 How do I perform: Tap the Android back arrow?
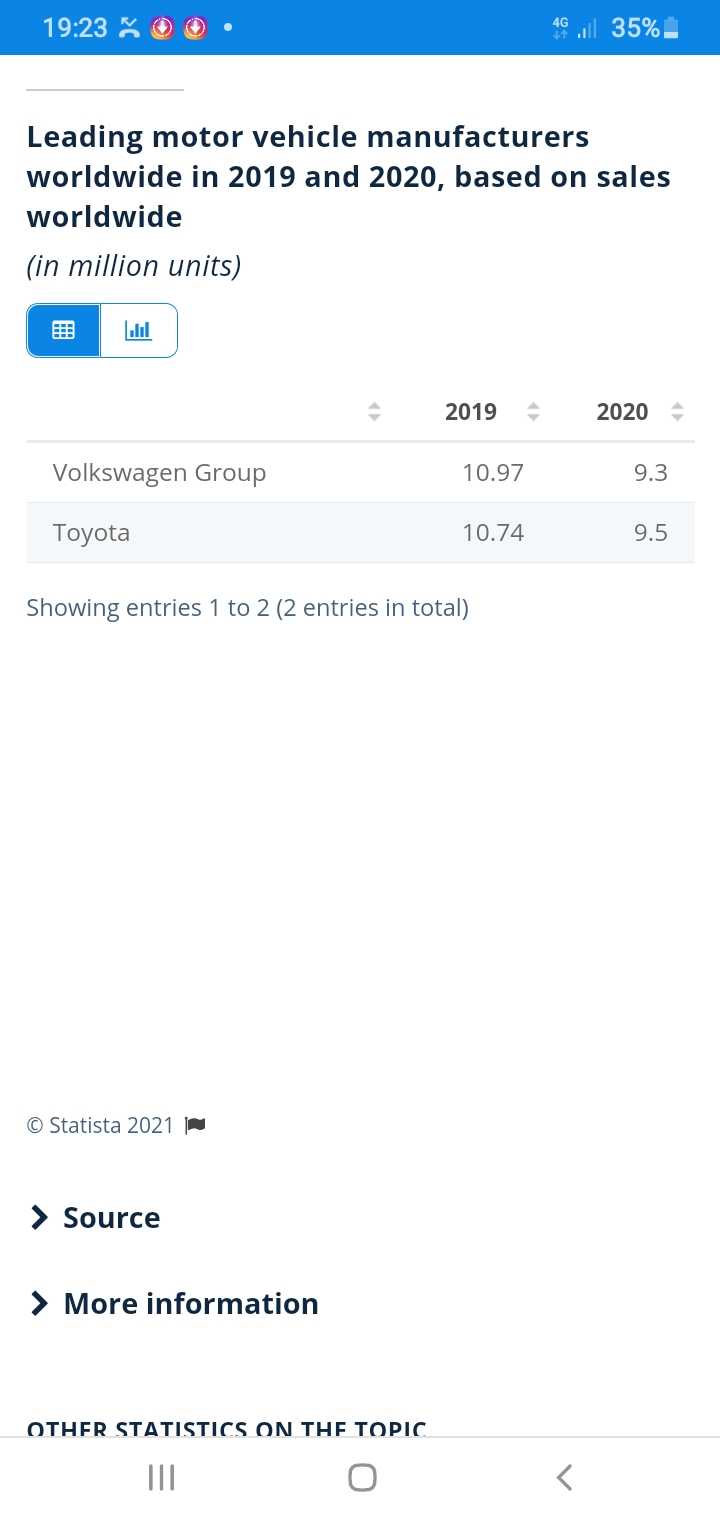pyautogui.click(x=564, y=1478)
